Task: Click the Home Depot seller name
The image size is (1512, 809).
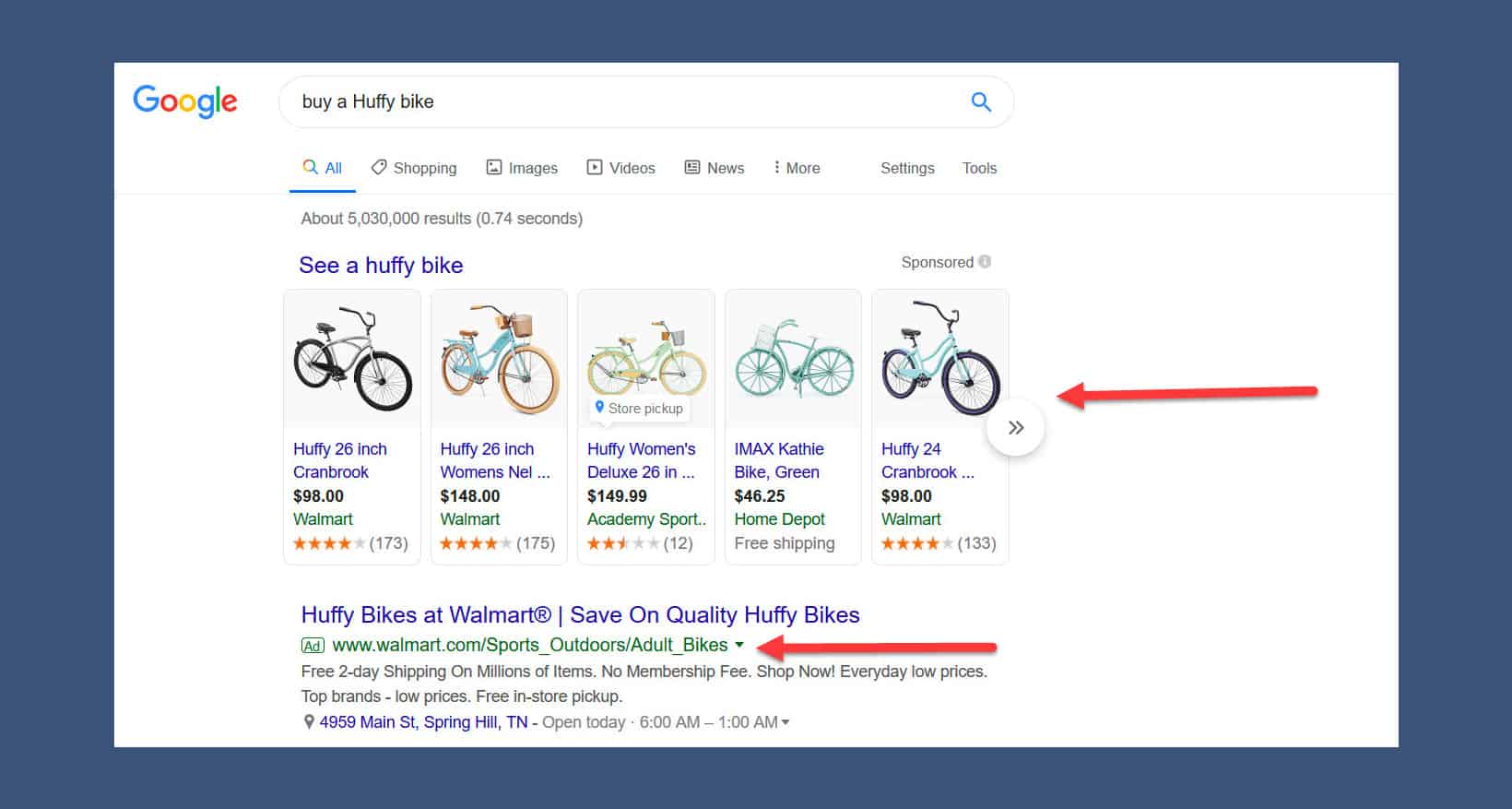Action: point(780,519)
